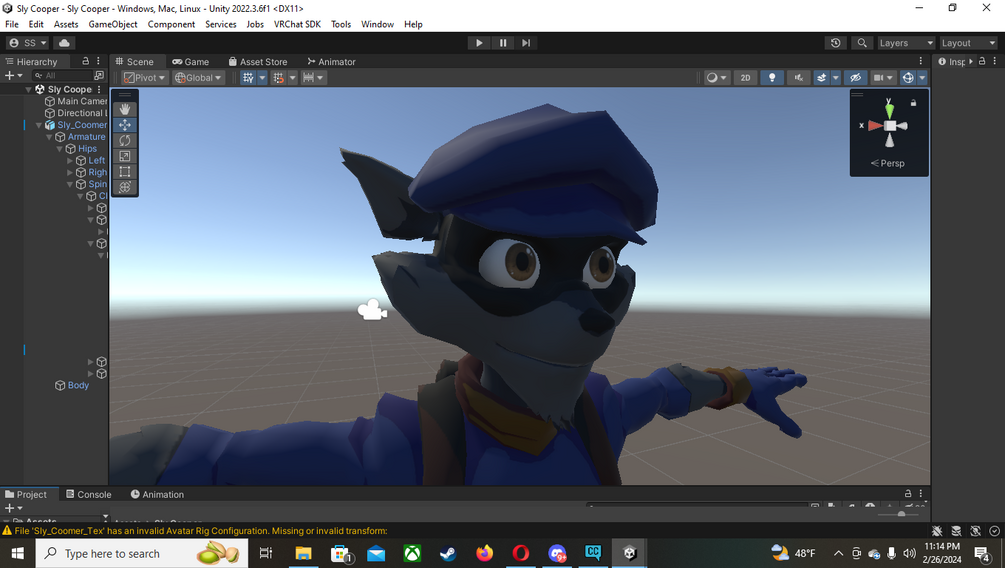The height and width of the screenshot is (568, 1005).
Task: Toggle 2D scene view mode
Action: click(x=745, y=78)
